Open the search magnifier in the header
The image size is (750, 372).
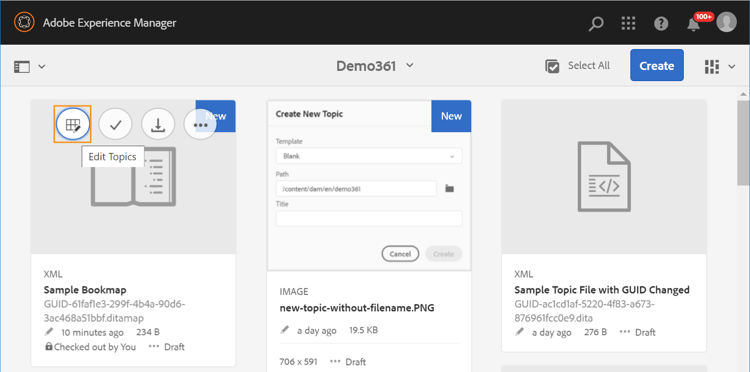(596, 23)
